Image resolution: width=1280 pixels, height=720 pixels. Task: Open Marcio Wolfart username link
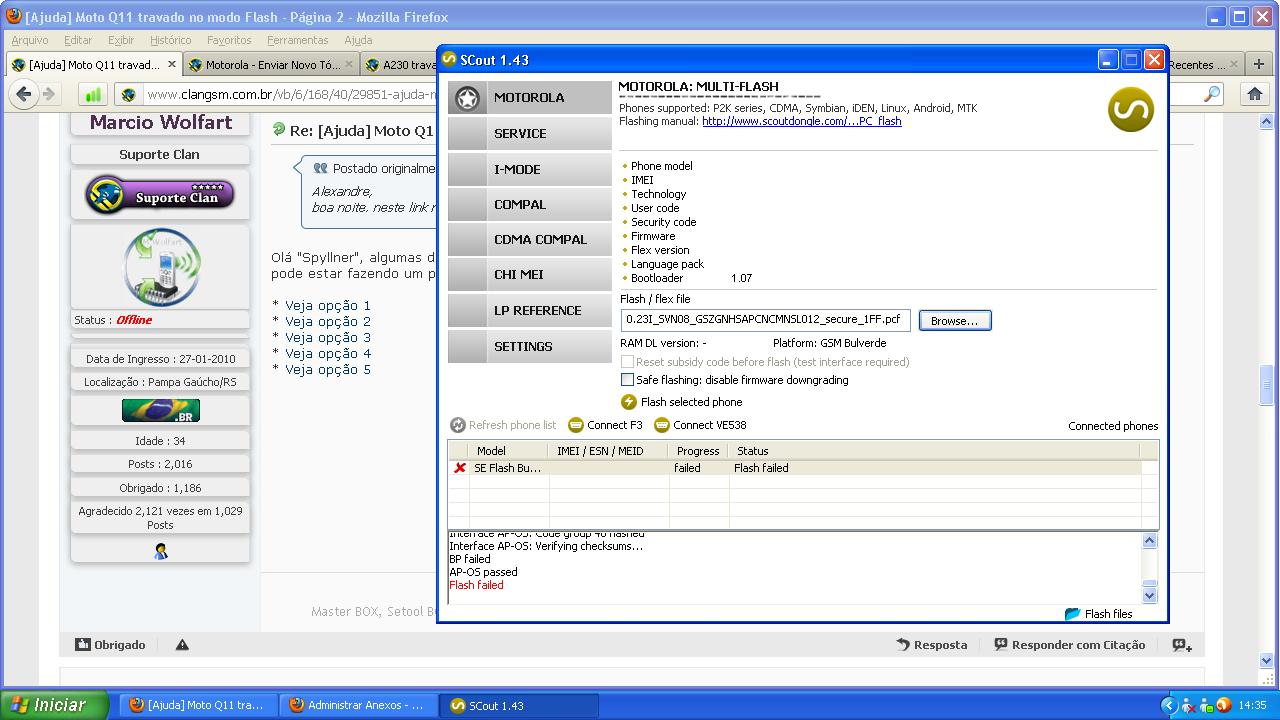(x=161, y=123)
